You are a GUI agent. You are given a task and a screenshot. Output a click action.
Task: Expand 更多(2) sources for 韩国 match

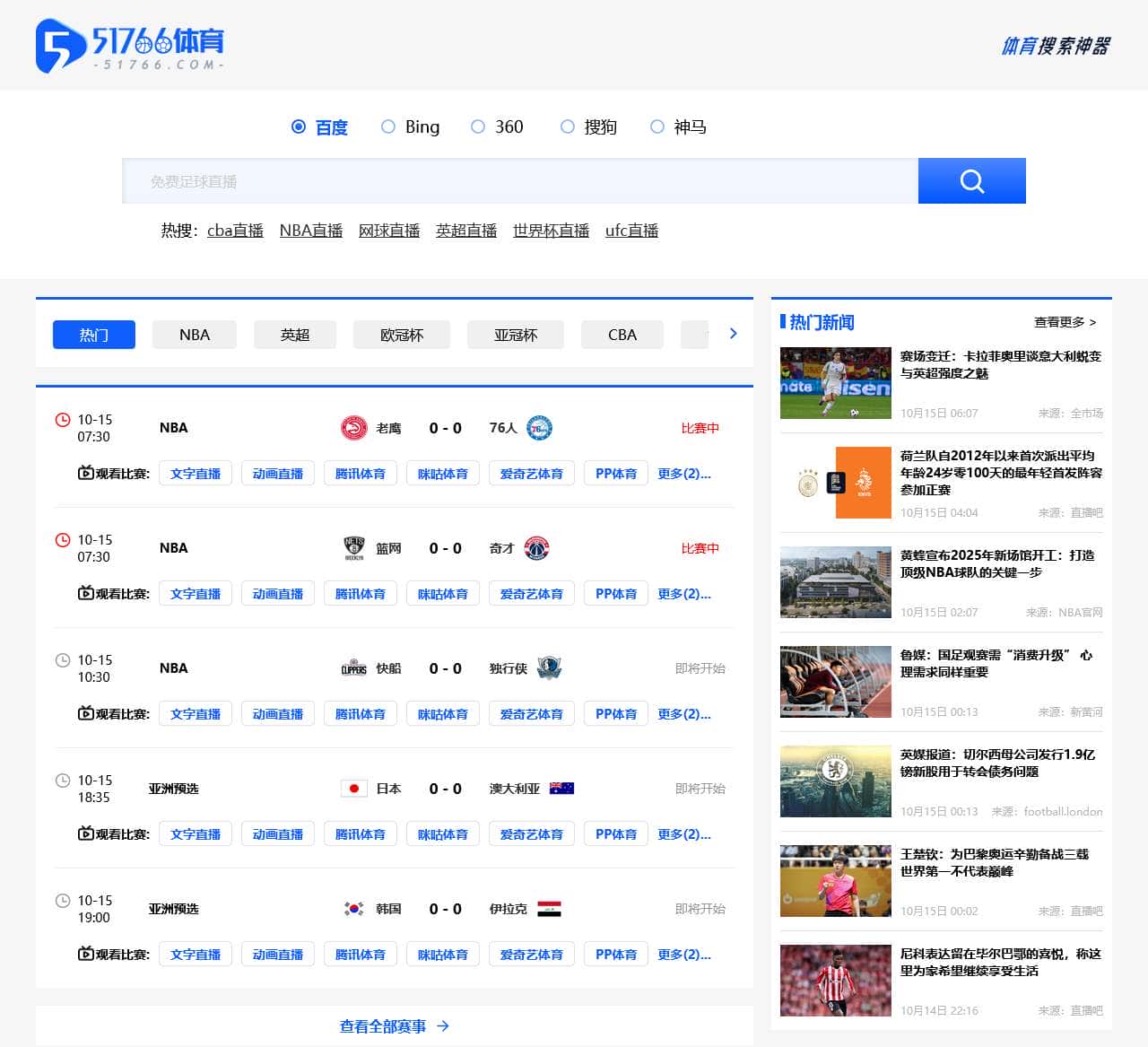coord(684,955)
